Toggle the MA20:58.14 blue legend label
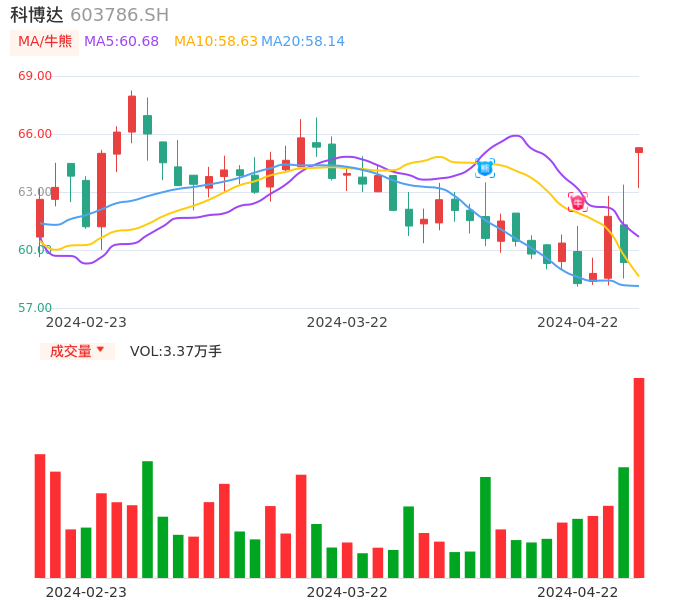Image resolution: width=686 pixels, height=606 pixels. [x=302, y=42]
